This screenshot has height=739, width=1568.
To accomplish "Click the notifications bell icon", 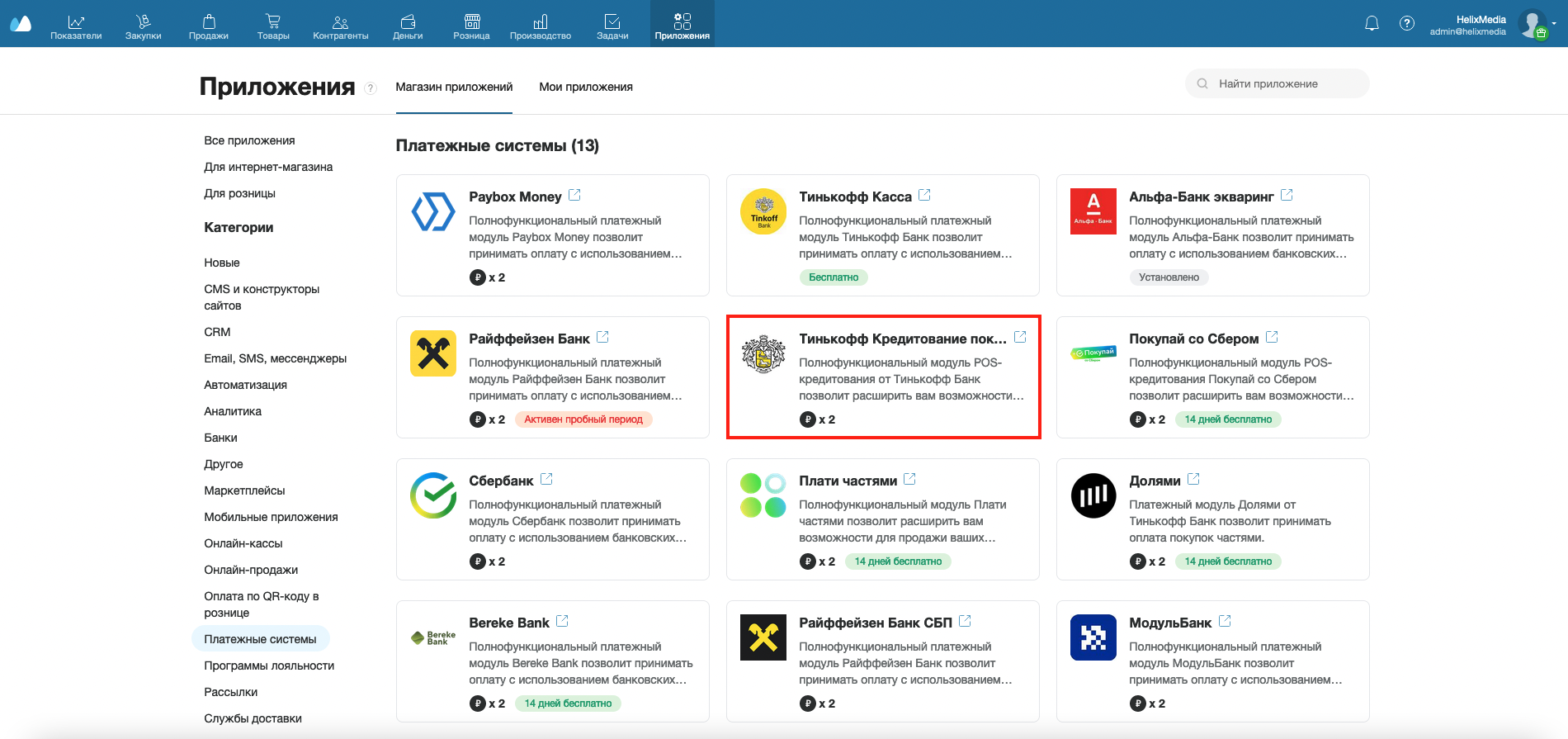I will click(x=1372, y=23).
